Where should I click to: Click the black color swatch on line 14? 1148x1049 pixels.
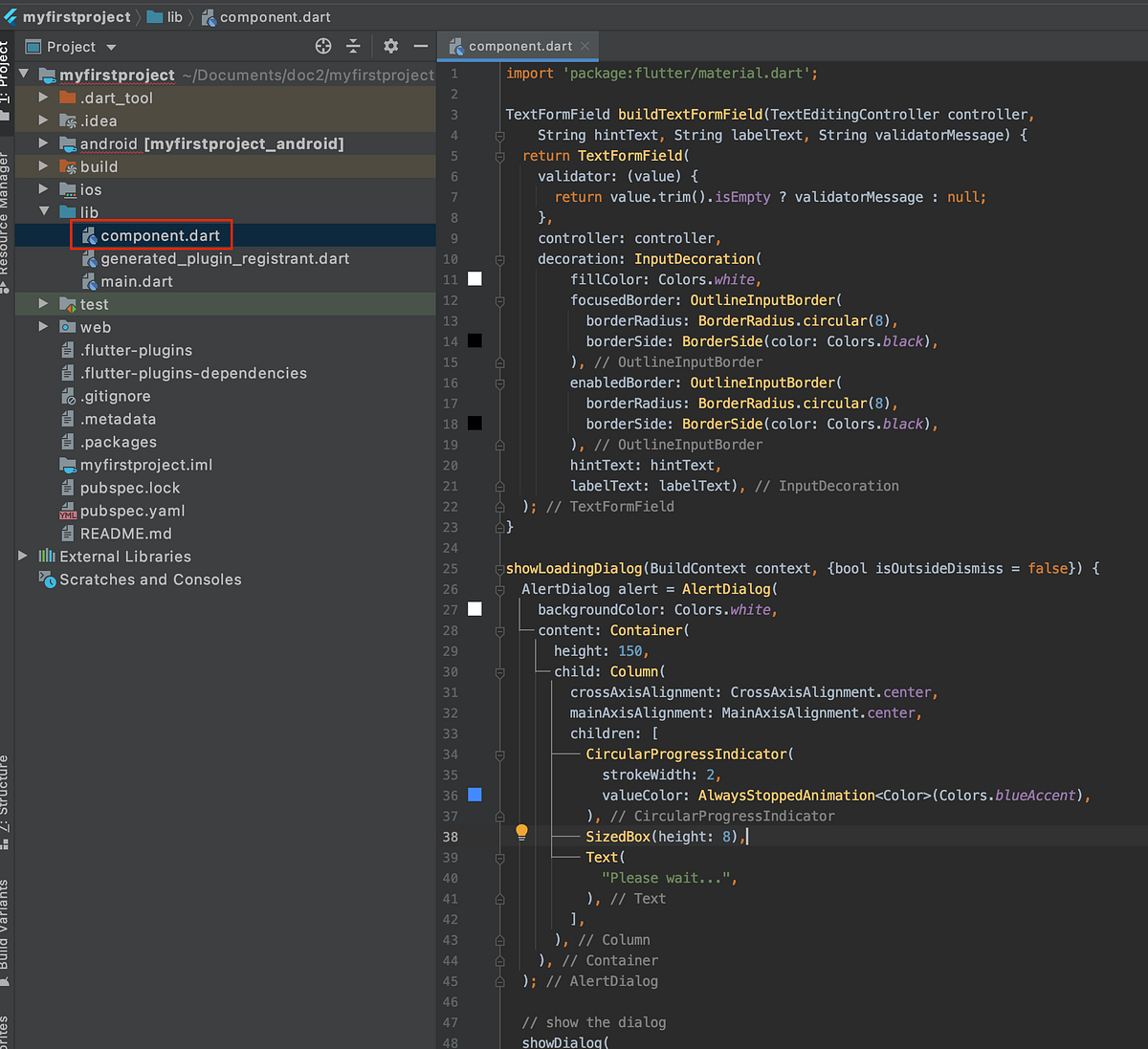[475, 341]
